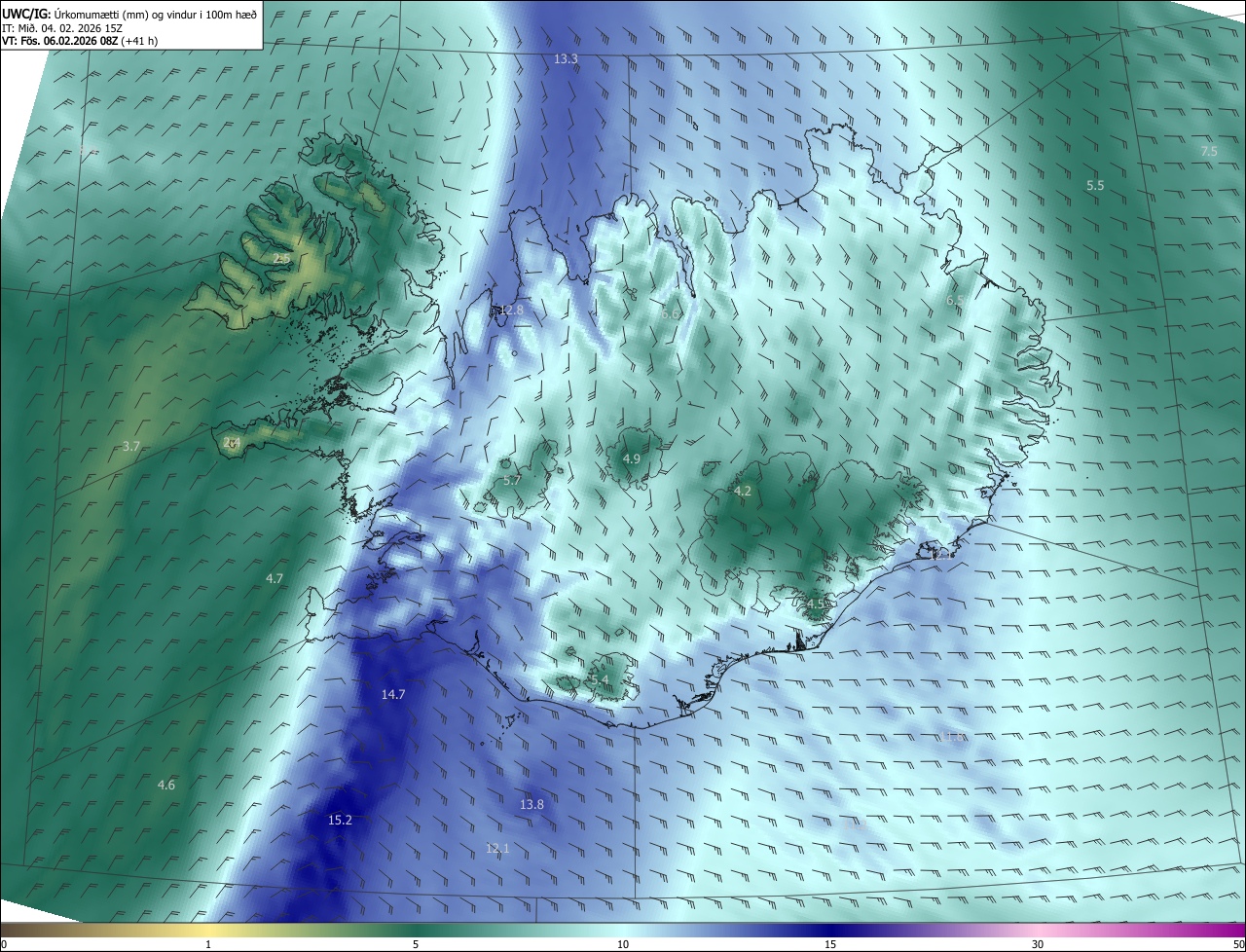This screenshot has width=1246, height=952.
Task: Click the 13.3 value label on the map
Action: click(566, 59)
